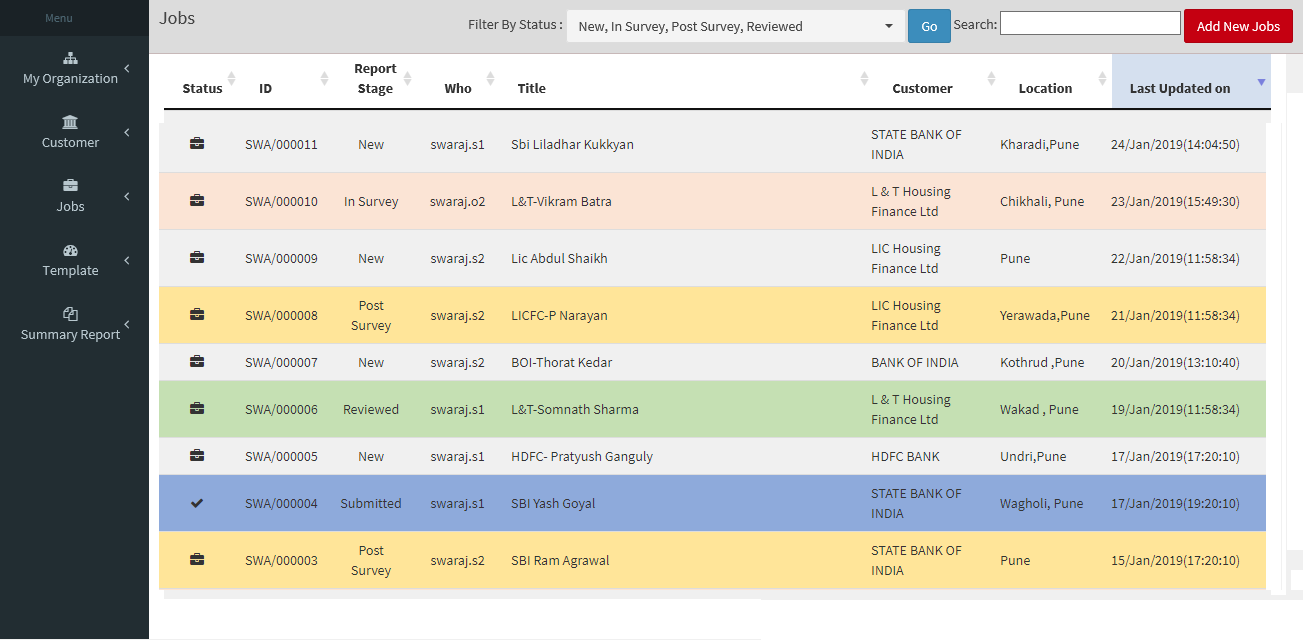Viewport: 1303px width, 640px height.
Task: Click job ID SWA/000004
Action: tap(281, 503)
